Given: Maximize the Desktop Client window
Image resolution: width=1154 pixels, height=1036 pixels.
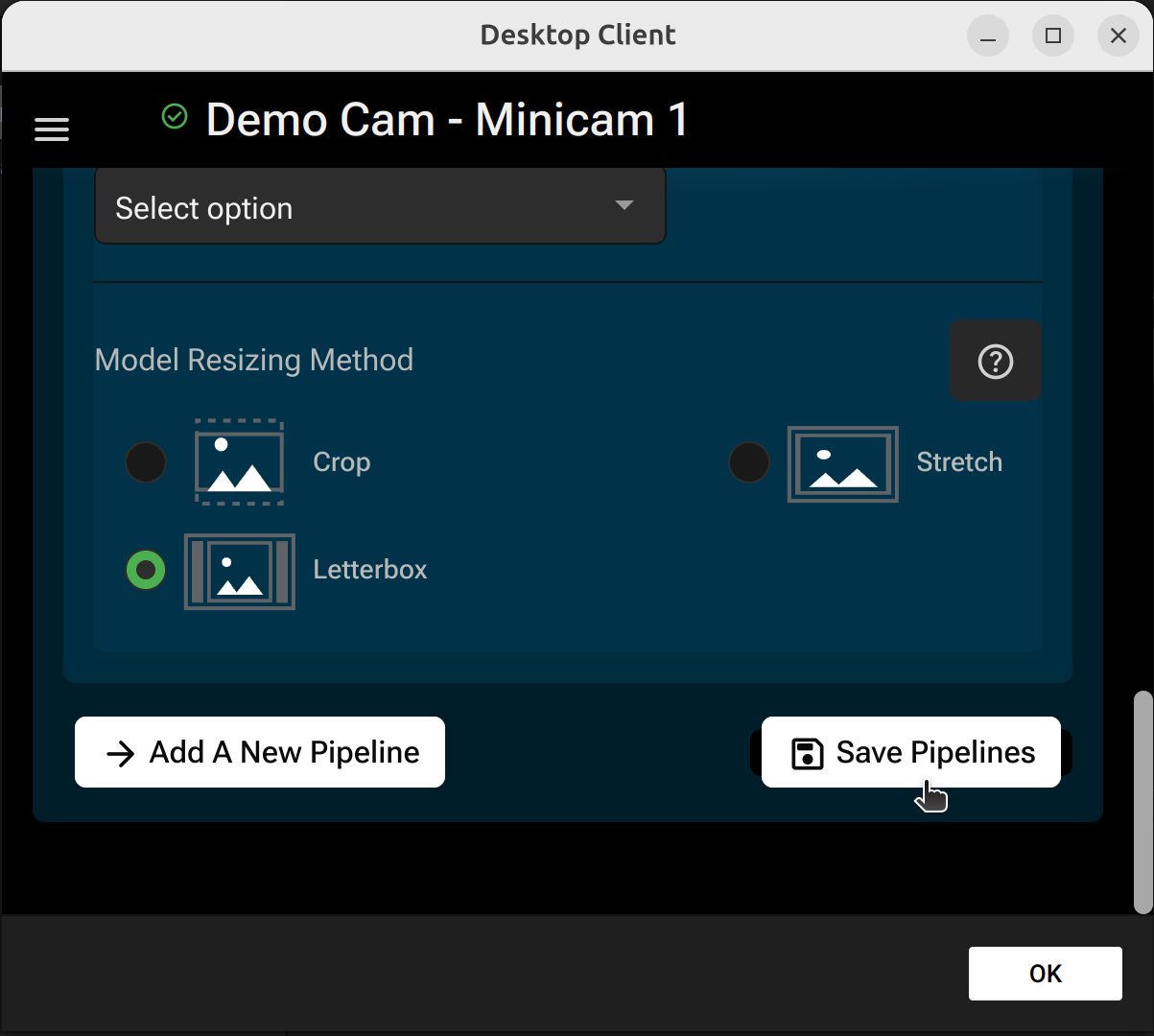Looking at the screenshot, I should click(x=1052, y=36).
